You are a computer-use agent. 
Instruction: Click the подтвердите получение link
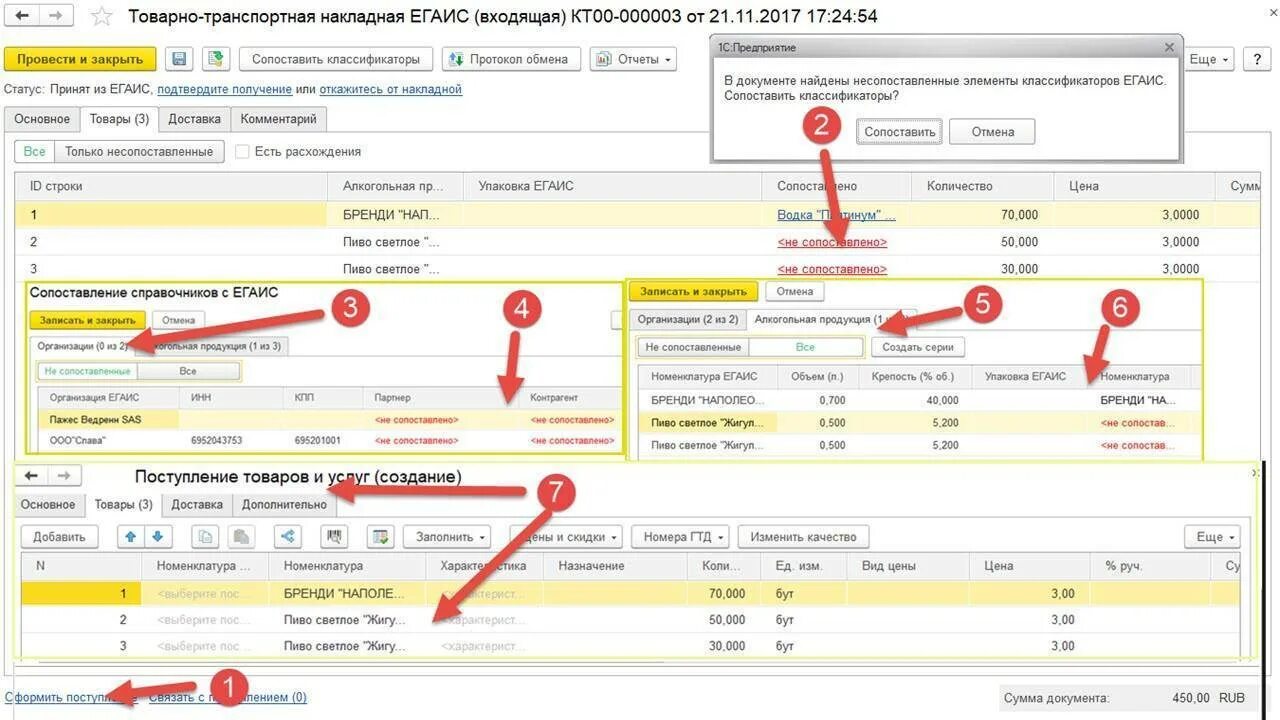click(224, 89)
